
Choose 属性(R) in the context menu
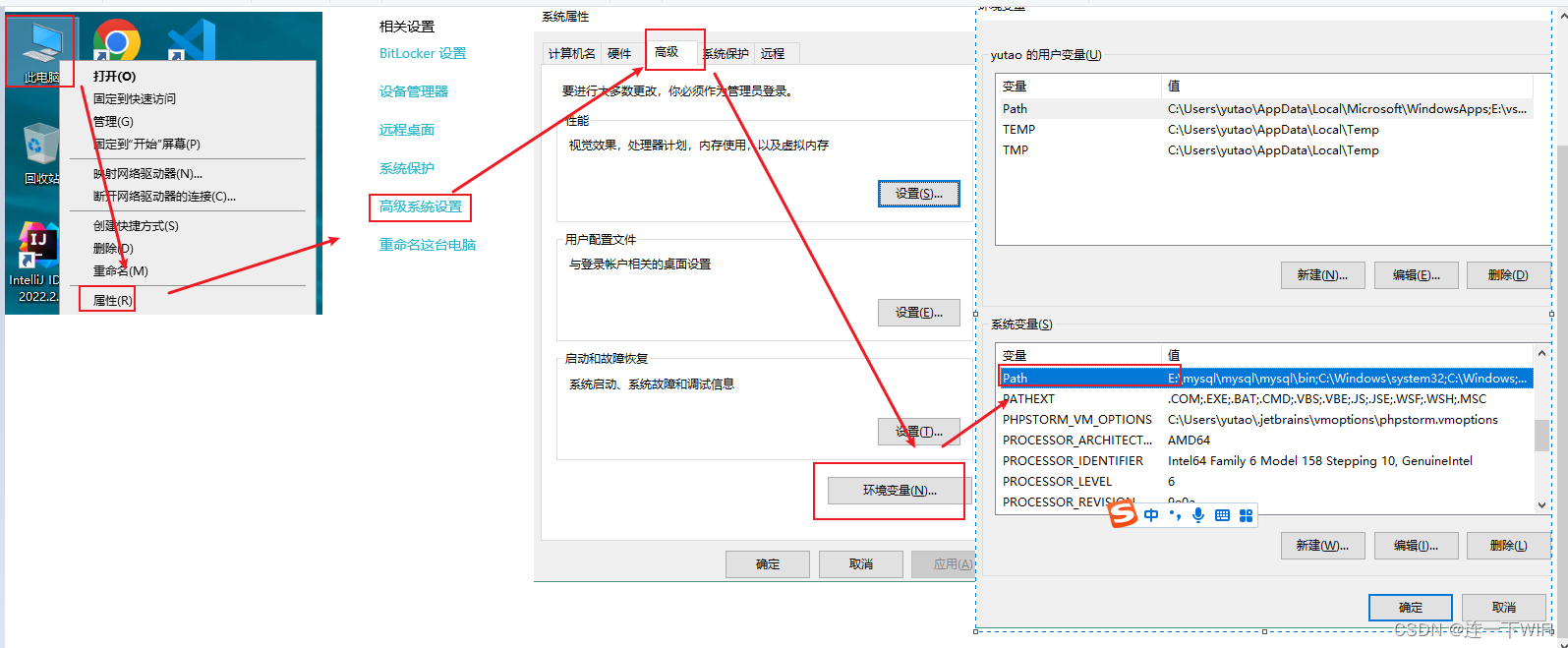[112, 300]
